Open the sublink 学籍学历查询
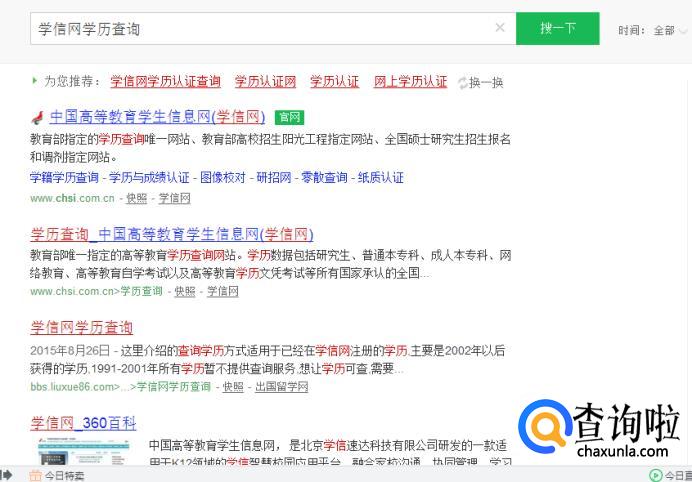This screenshot has width=692, height=482. click(64, 177)
